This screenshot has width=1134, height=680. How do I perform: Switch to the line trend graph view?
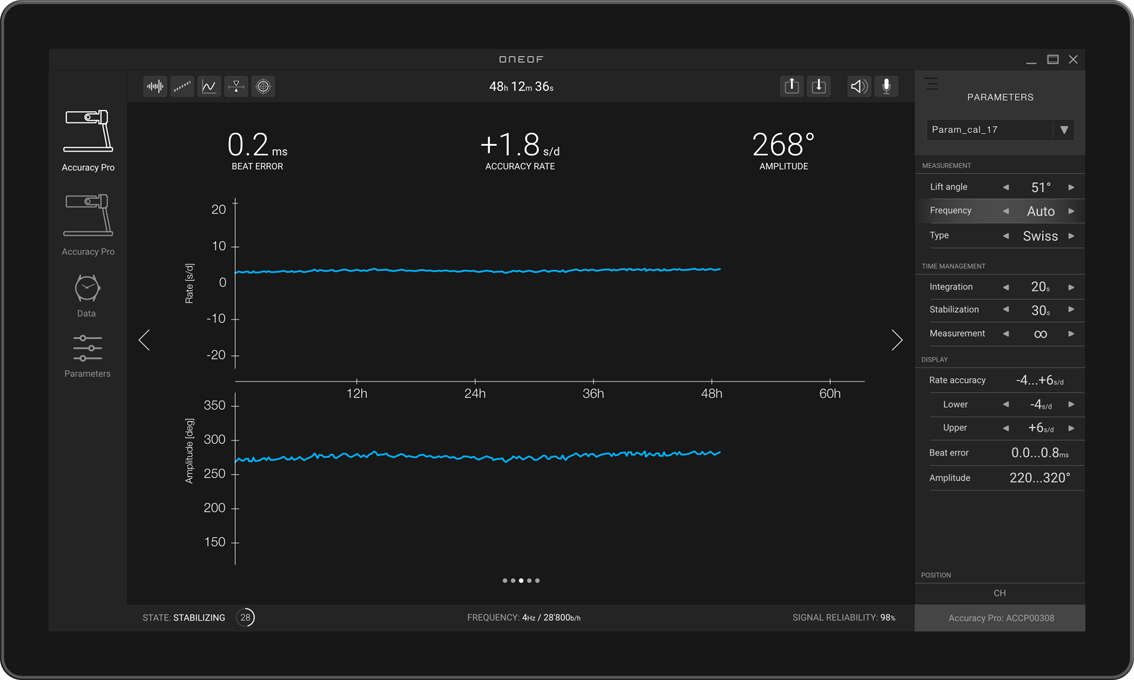tap(209, 87)
